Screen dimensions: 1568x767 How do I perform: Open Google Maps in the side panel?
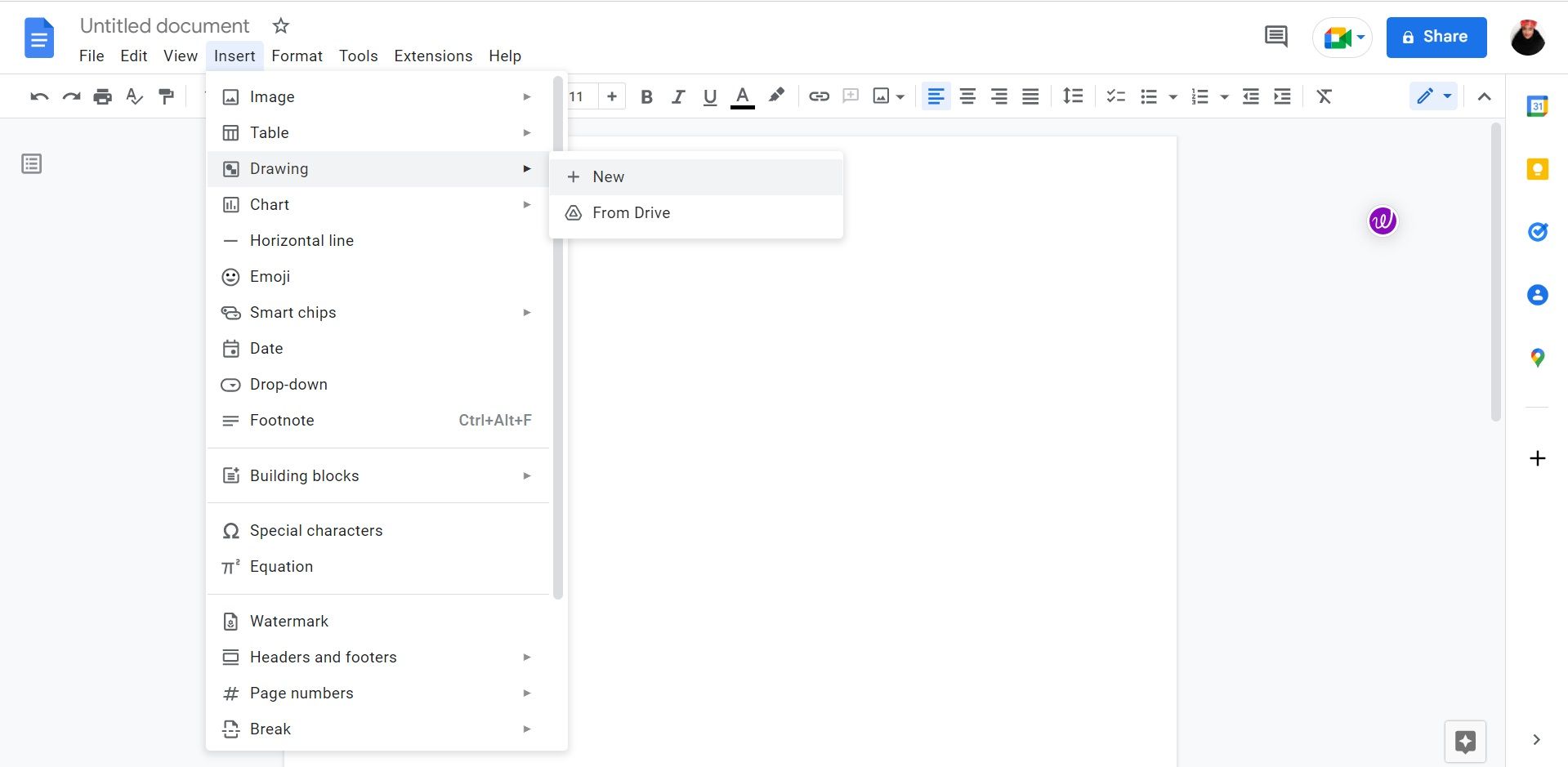pos(1538,357)
